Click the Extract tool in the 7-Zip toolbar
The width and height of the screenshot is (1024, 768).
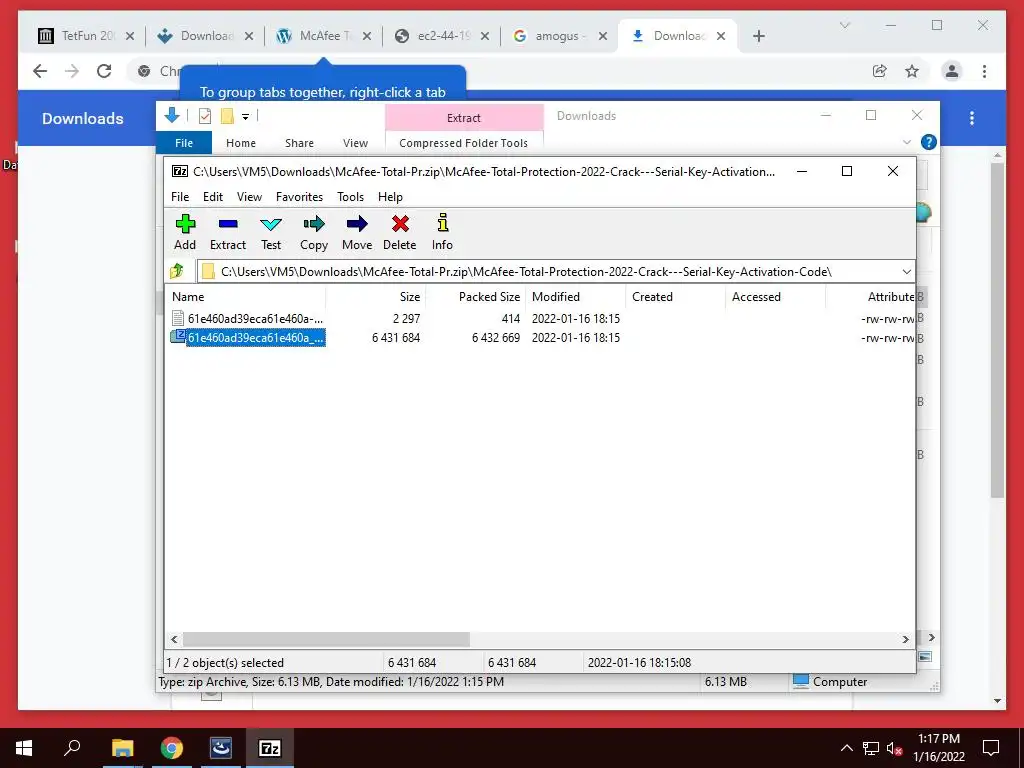coord(227,232)
